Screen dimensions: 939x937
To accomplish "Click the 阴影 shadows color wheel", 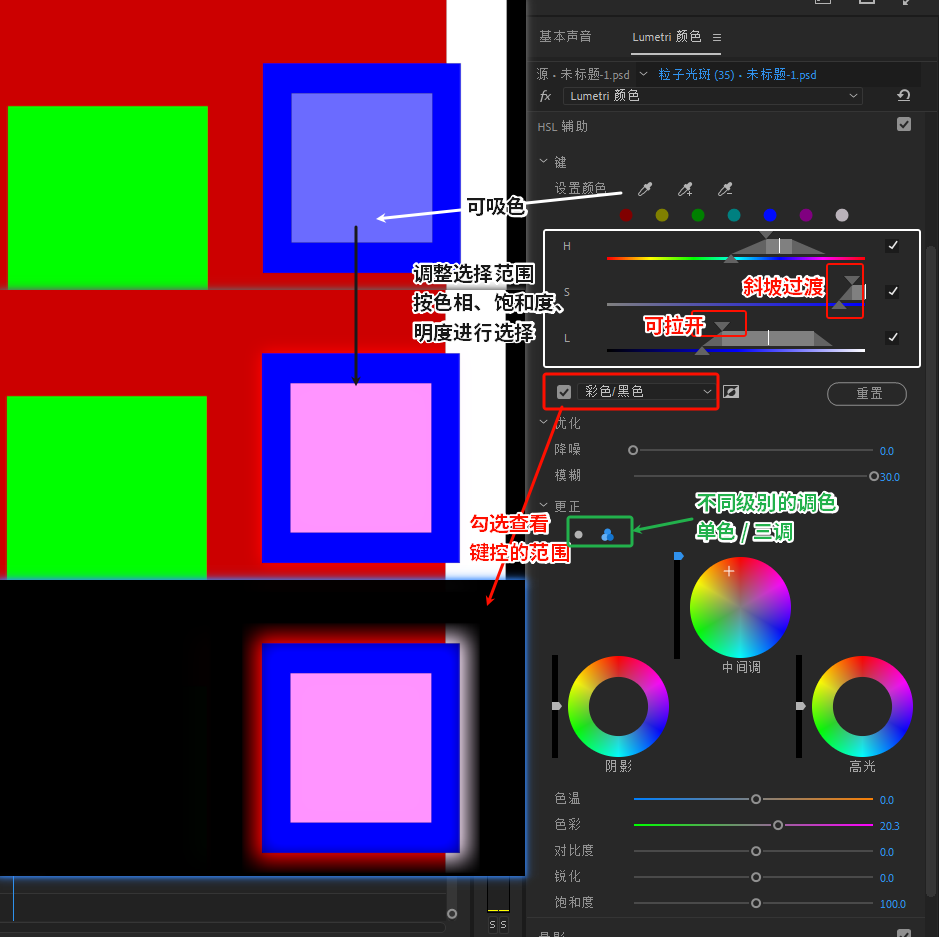I will 618,706.
